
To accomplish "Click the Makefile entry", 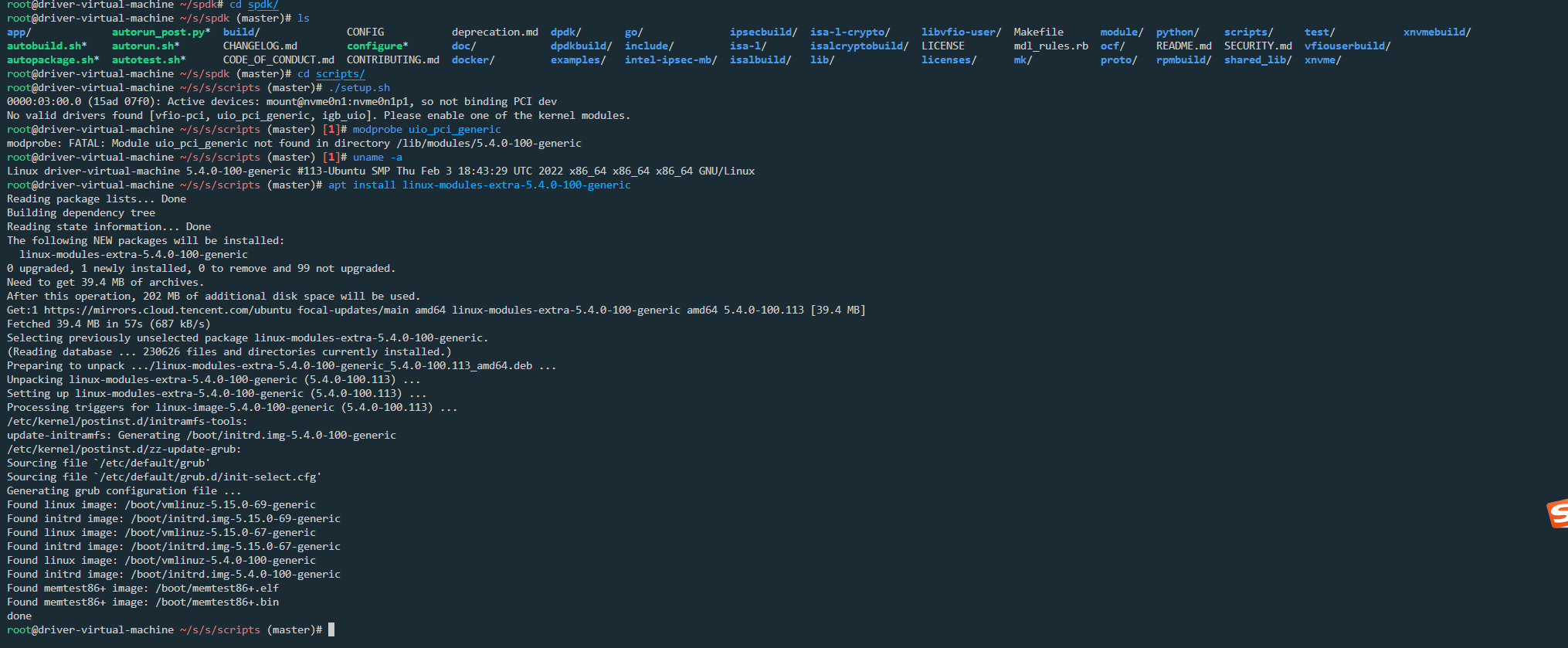I will 1039,32.
